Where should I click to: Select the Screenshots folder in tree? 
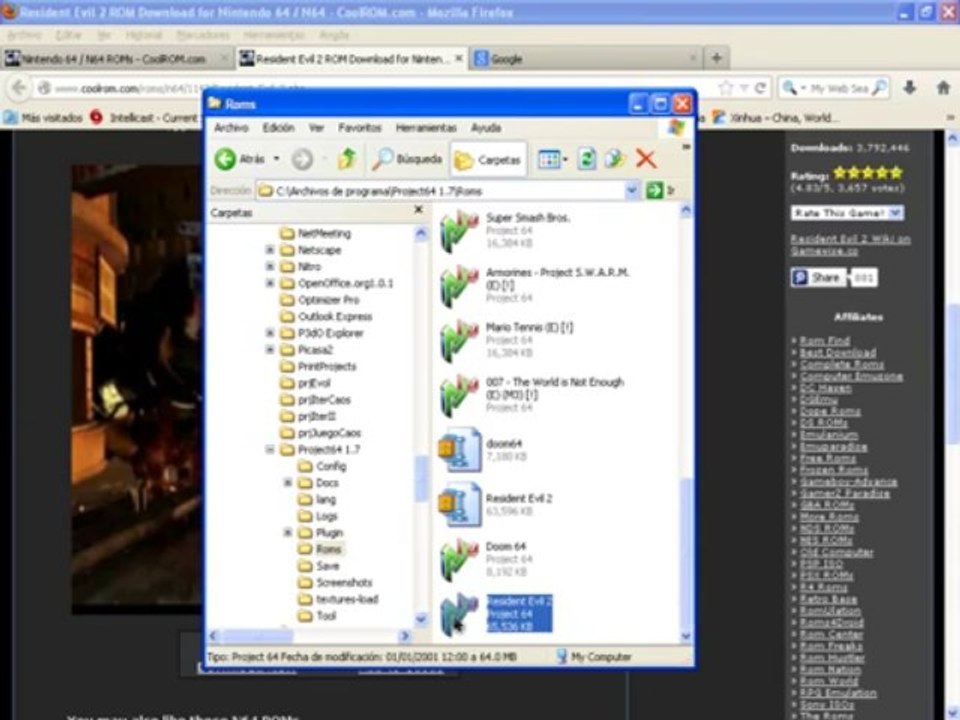pyautogui.click(x=336, y=582)
